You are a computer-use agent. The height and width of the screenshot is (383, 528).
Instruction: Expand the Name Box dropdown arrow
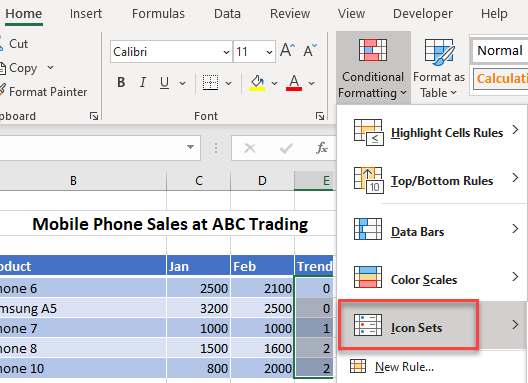tap(190, 147)
